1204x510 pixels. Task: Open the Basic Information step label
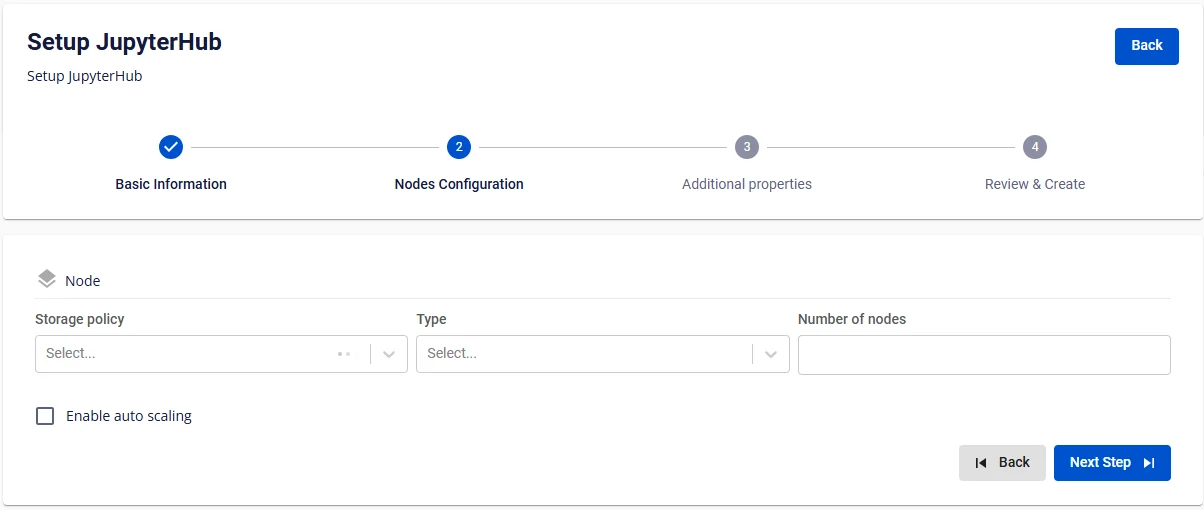point(171,184)
